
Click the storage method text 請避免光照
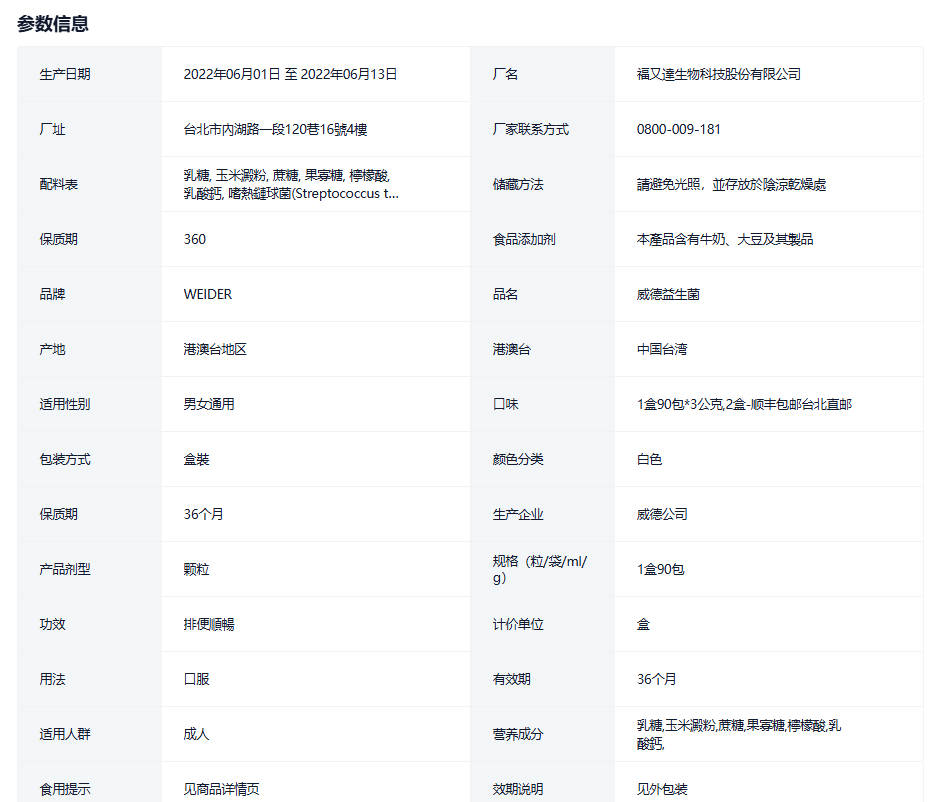730,184
